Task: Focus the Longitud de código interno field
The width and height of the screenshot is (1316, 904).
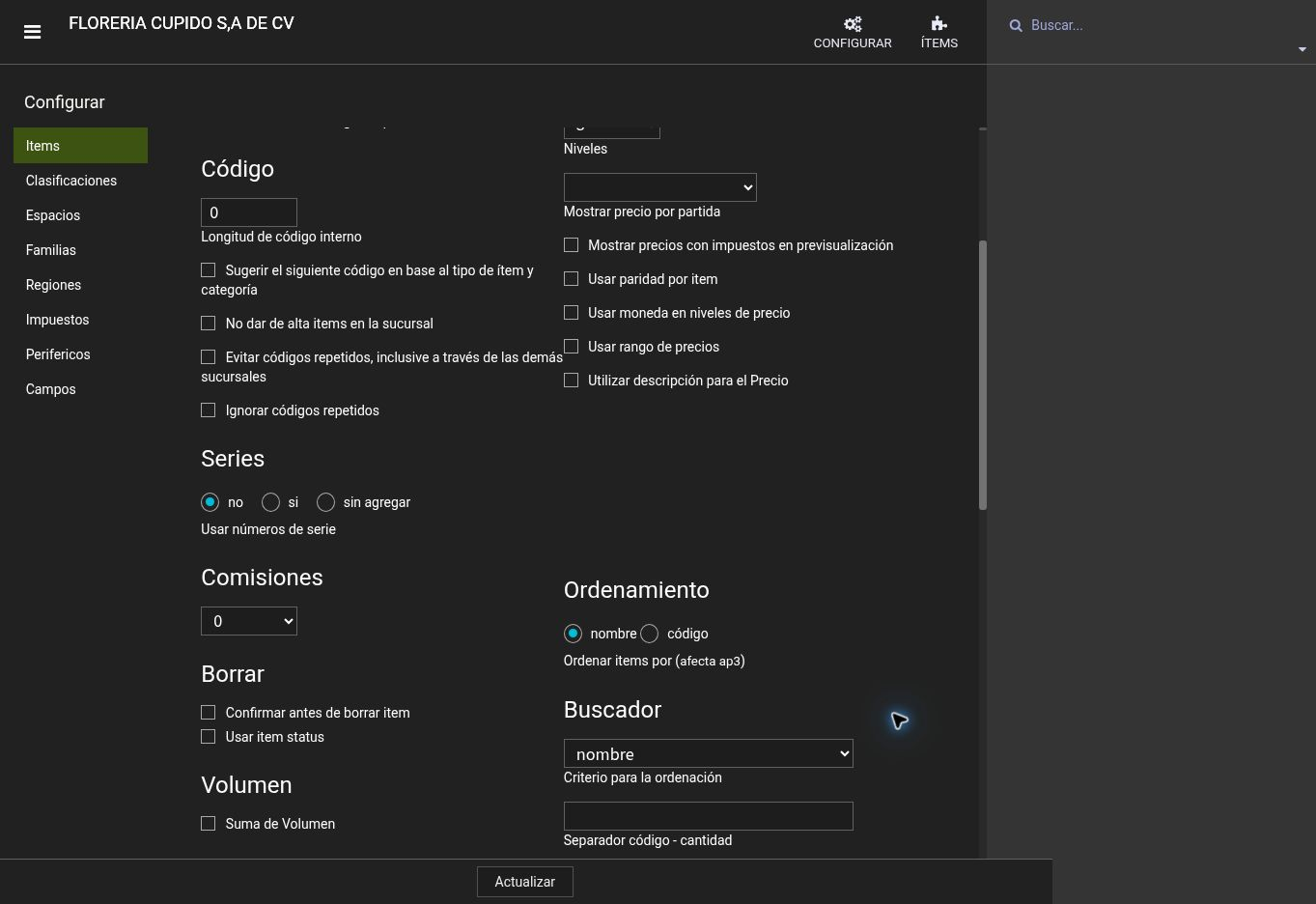Action: click(249, 212)
